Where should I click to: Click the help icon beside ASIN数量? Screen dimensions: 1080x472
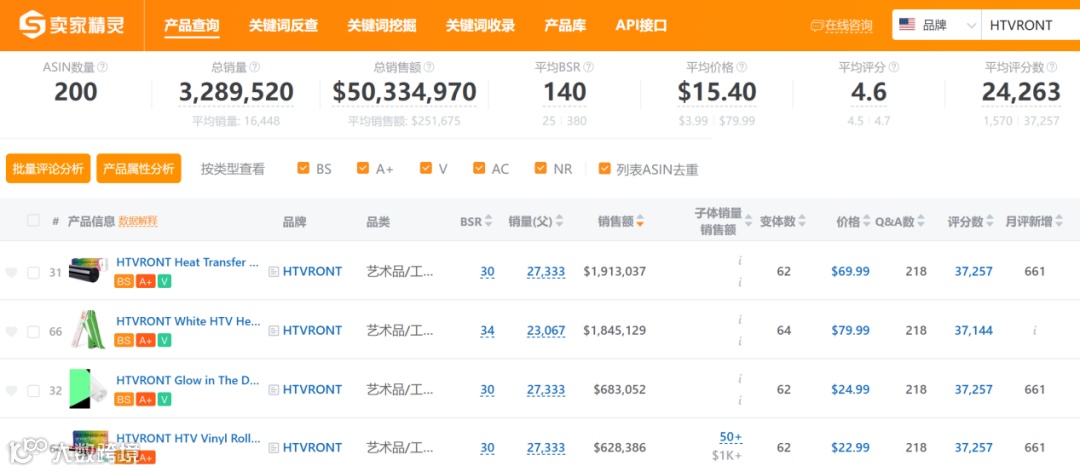(x=103, y=68)
